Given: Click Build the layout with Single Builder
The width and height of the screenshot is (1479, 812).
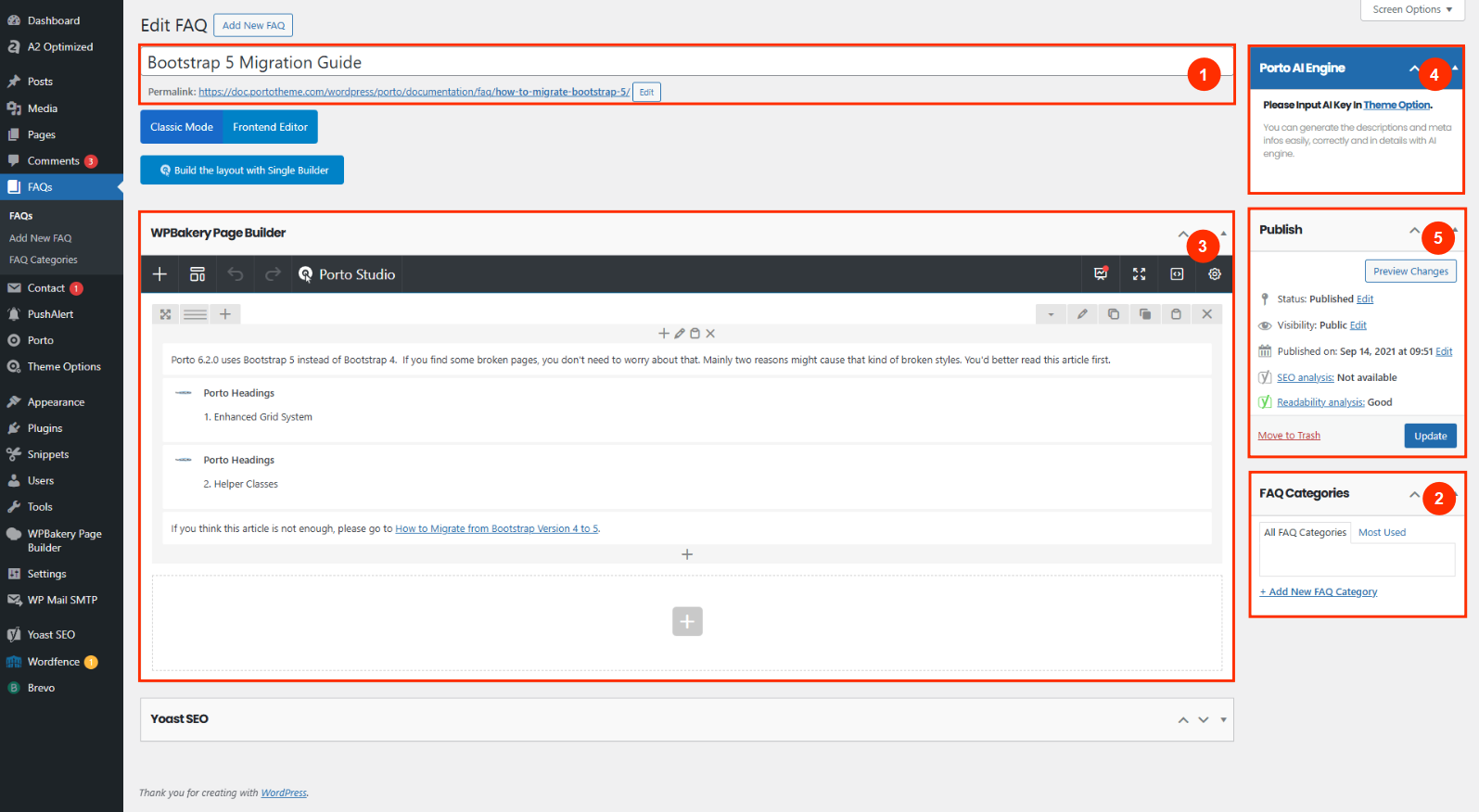Looking at the screenshot, I should (242, 170).
